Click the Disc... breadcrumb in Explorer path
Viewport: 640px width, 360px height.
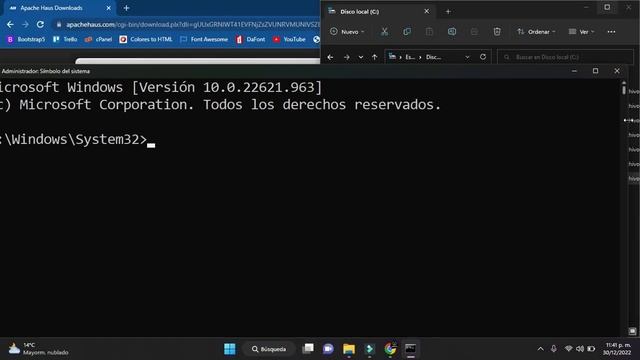pos(433,57)
